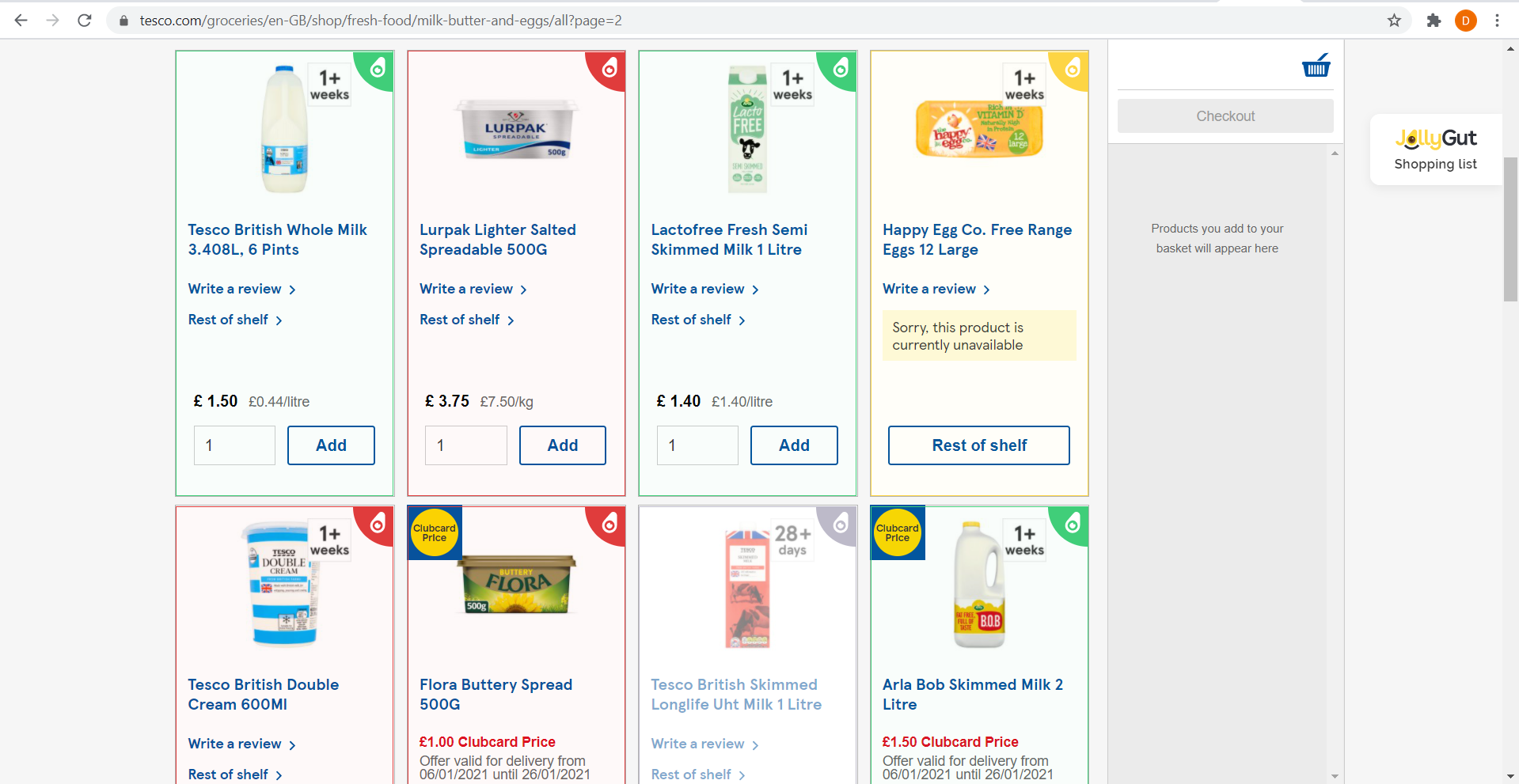The image size is (1519, 784).
Task: Click the Lurpak Lighter product image
Action: pos(516,129)
